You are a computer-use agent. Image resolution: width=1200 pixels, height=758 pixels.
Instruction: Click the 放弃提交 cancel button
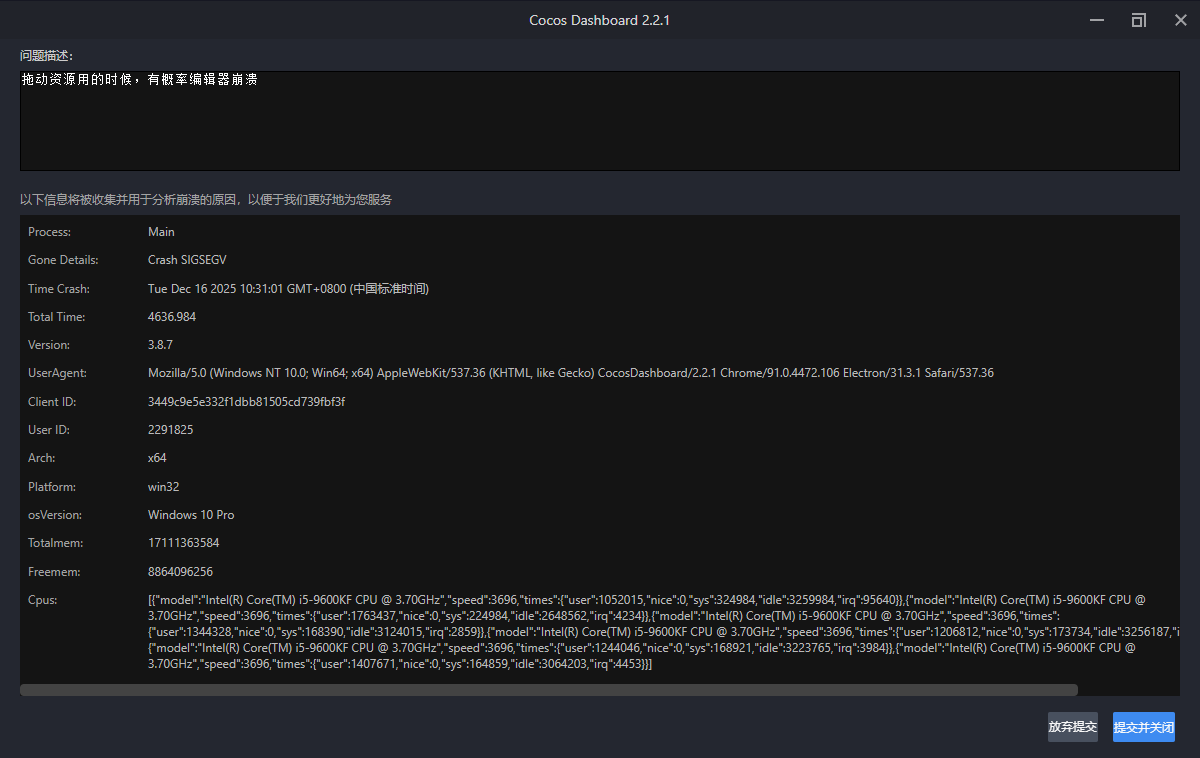point(1072,727)
